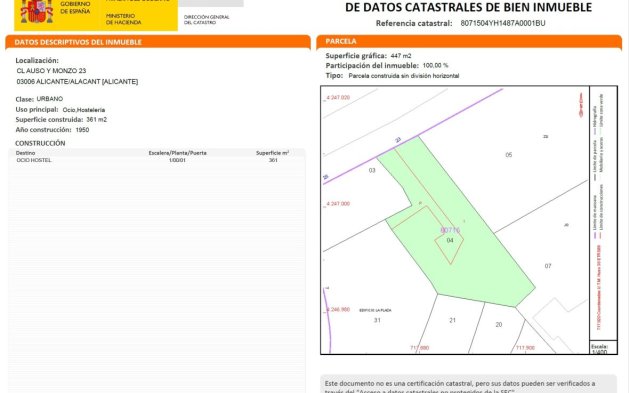Screen dimensions: 629x393
Task: Select the 447 m2 value
Action: pyautogui.click(x=401, y=56)
